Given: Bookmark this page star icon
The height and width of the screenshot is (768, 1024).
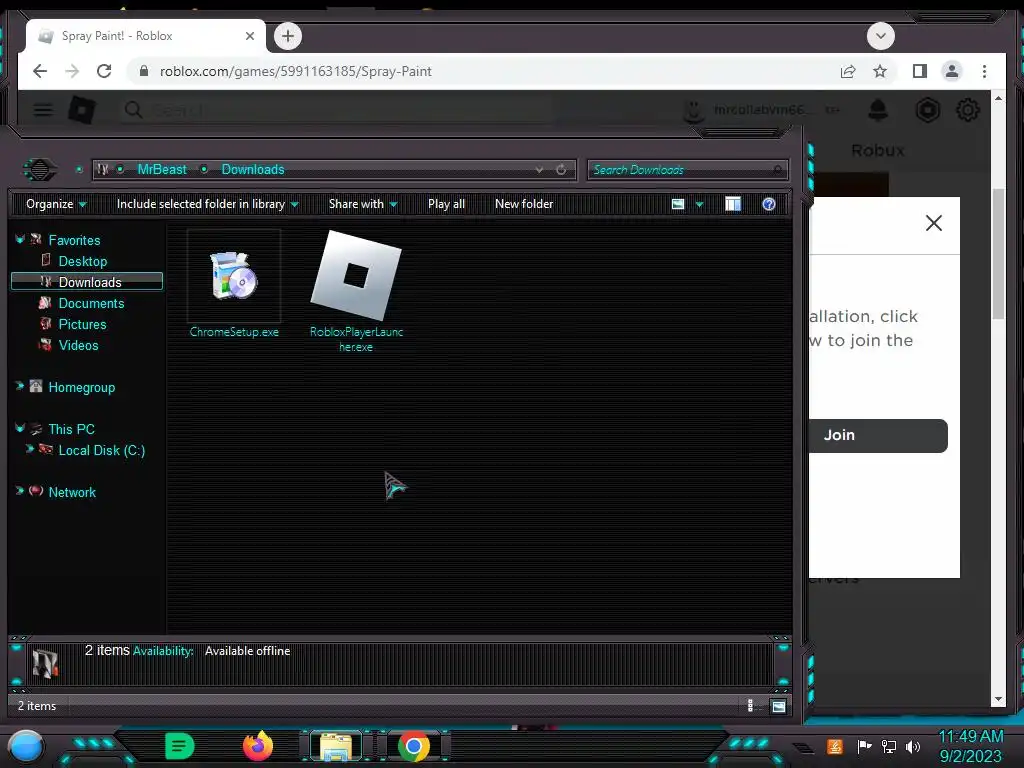Looking at the screenshot, I should [x=880, y=71].
